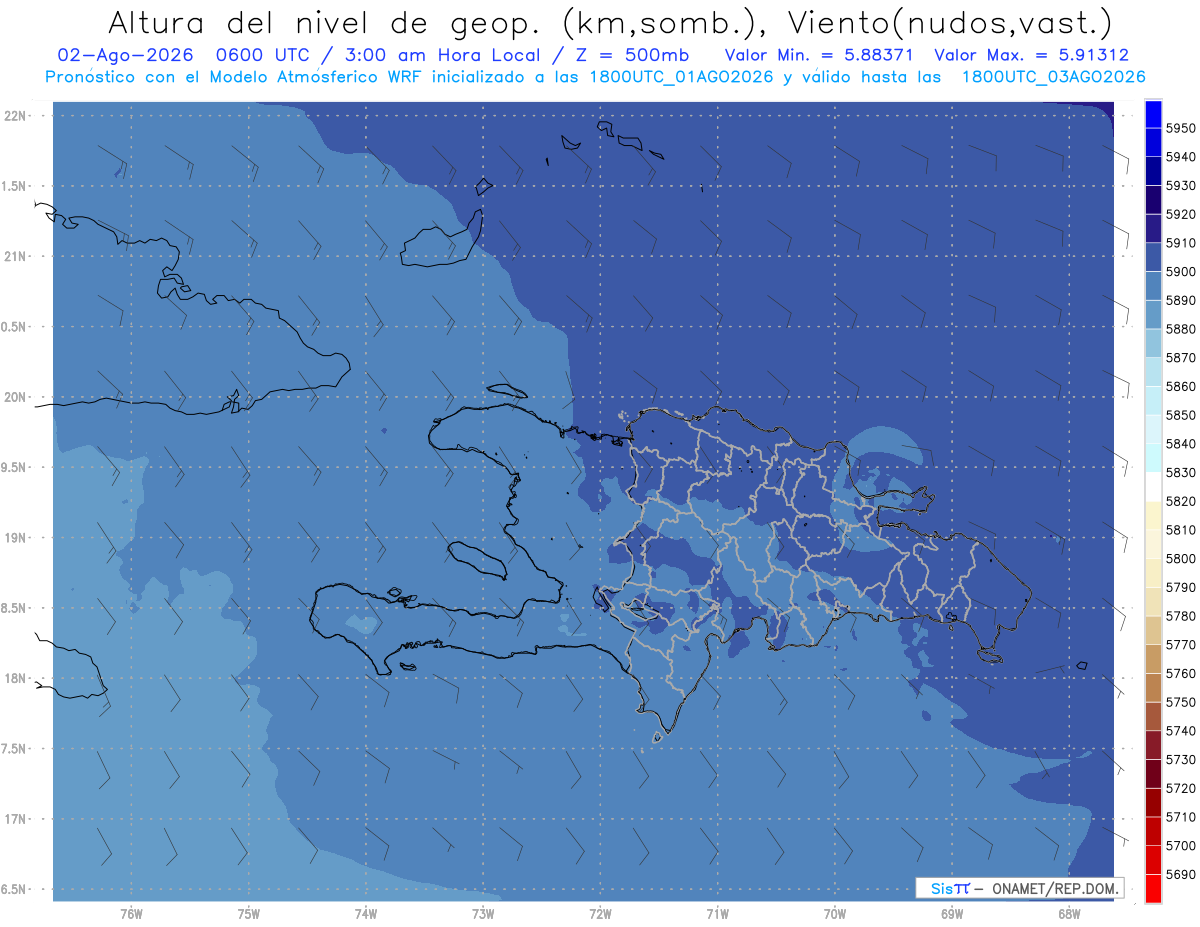Click the 76W longitude axis label
The image size is (1200, 927).
click(x=131, y=914)
